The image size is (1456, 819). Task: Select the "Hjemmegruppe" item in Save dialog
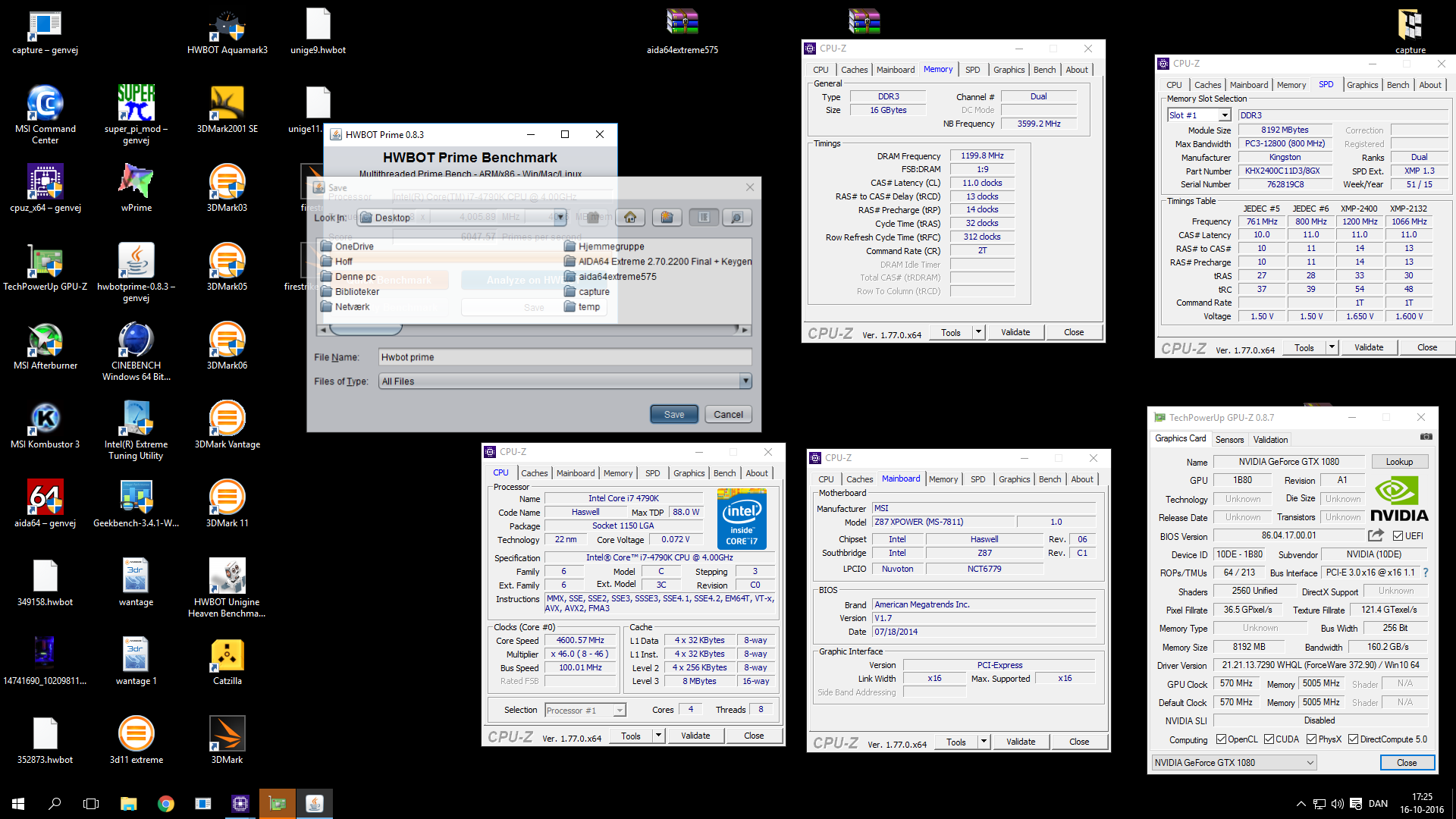point(604,246)
